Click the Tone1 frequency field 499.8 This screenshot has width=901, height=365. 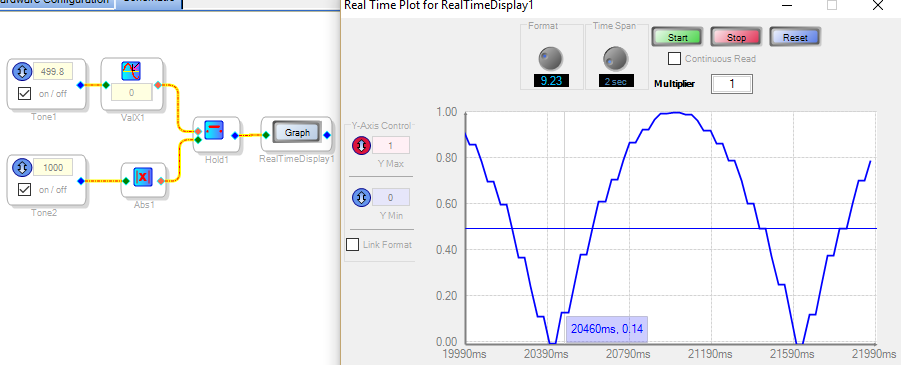coord(53,71)
